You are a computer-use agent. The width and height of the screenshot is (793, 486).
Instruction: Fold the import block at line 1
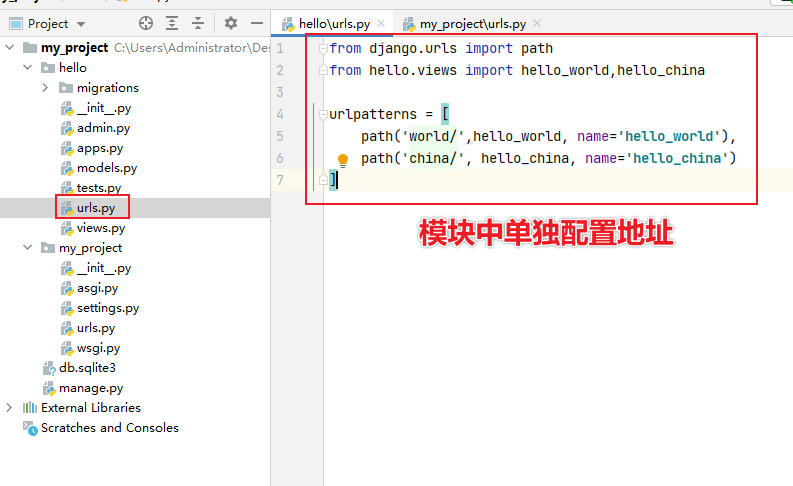pyautogui.click(x=323, y=49)
